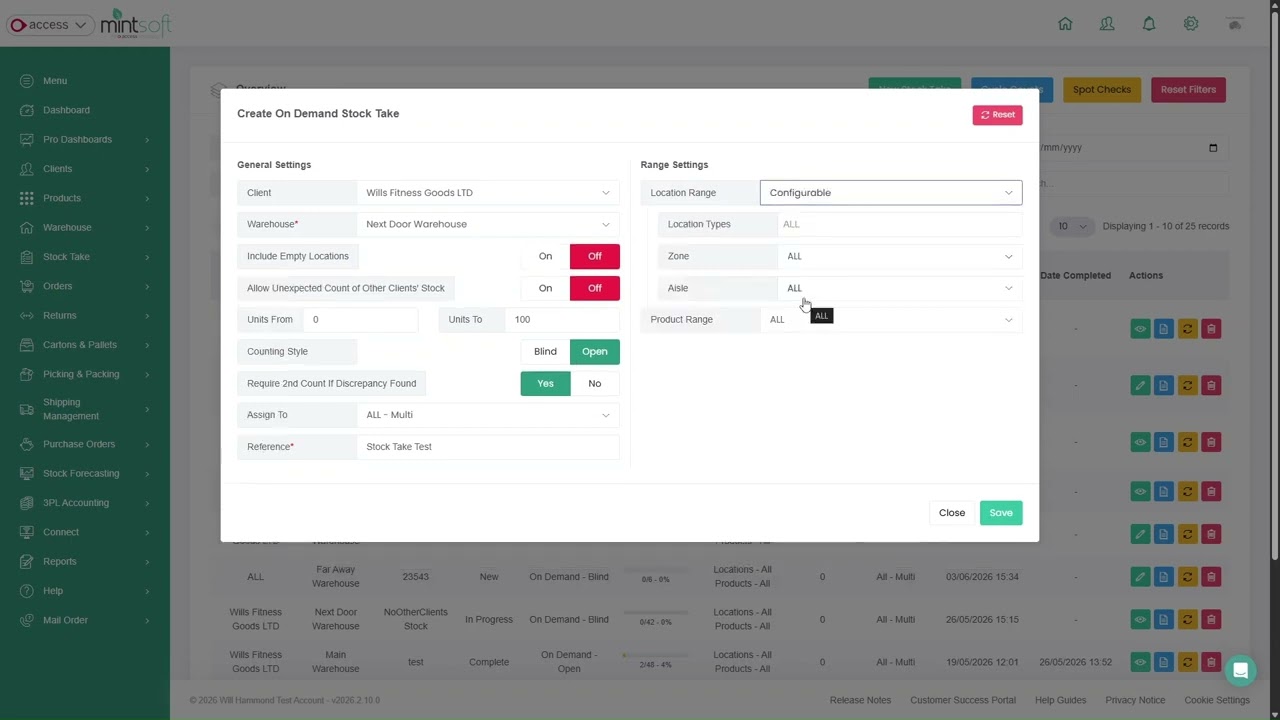Click the 3PL Accounting sidebar icon
This screenshot has width=1280, height=720.
click(26, 503)
